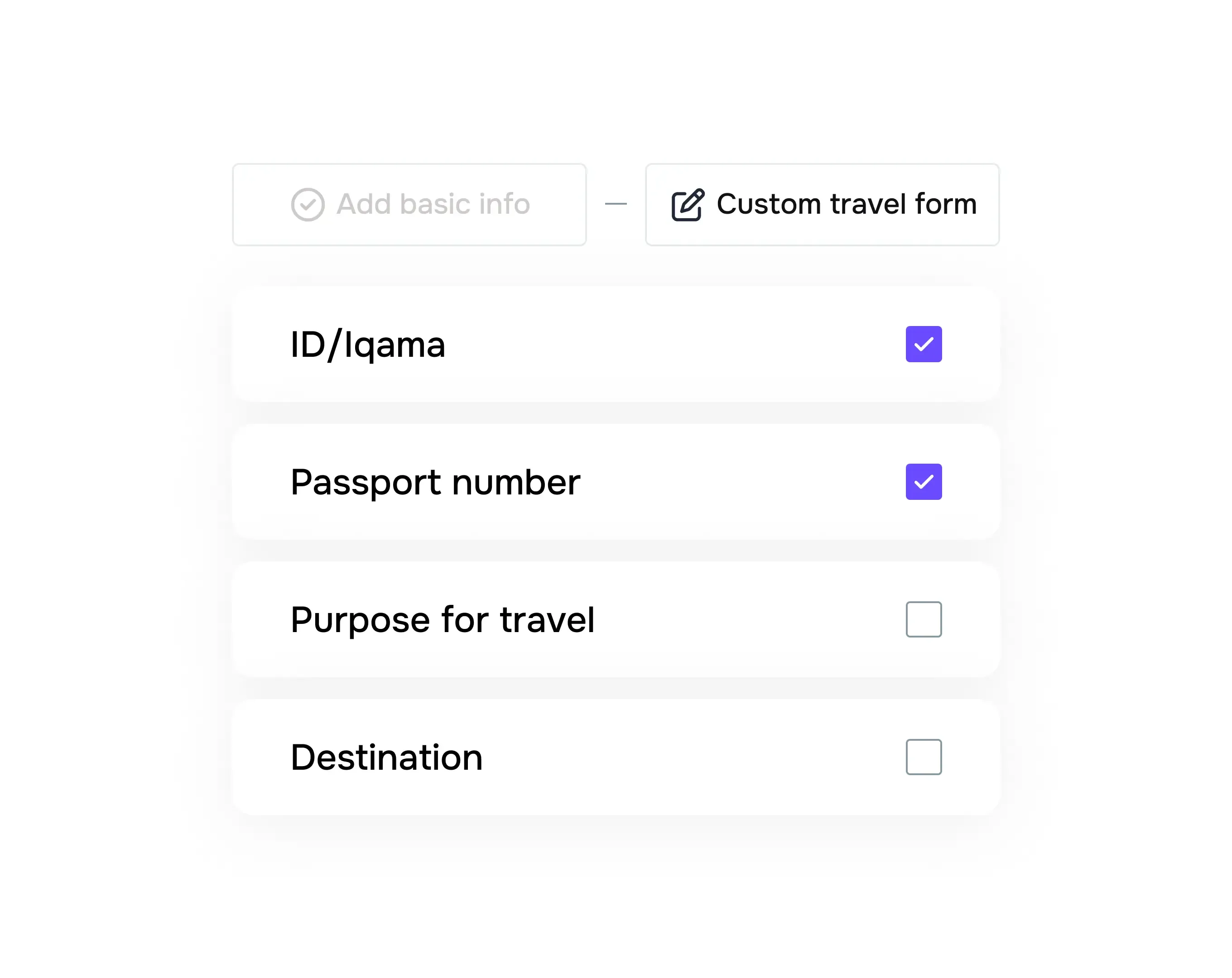Click the Add basic info text label

pos(433,205)
